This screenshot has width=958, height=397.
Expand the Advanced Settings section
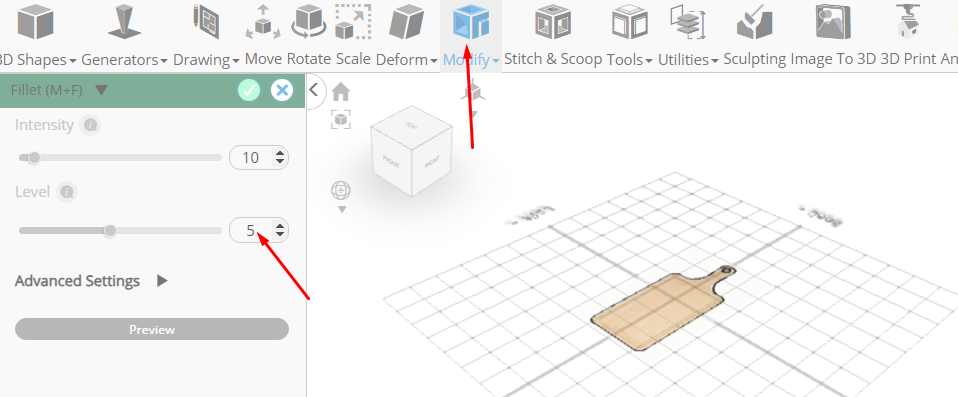pos(91,281)
